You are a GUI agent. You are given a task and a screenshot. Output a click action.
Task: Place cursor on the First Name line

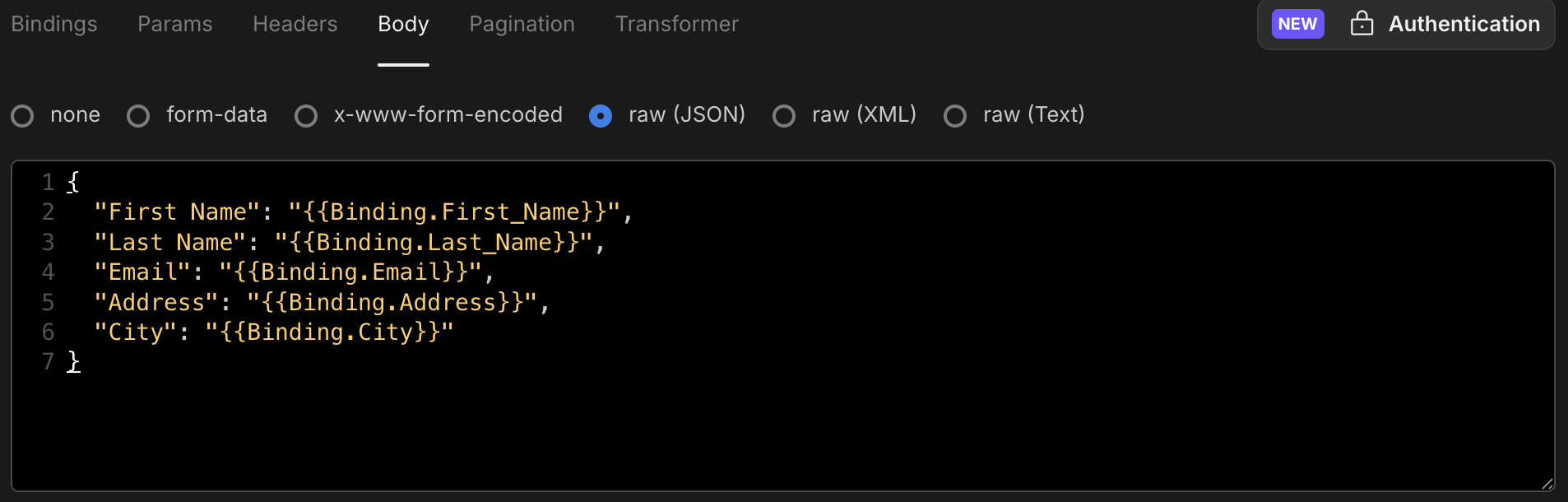click(363, 212)
